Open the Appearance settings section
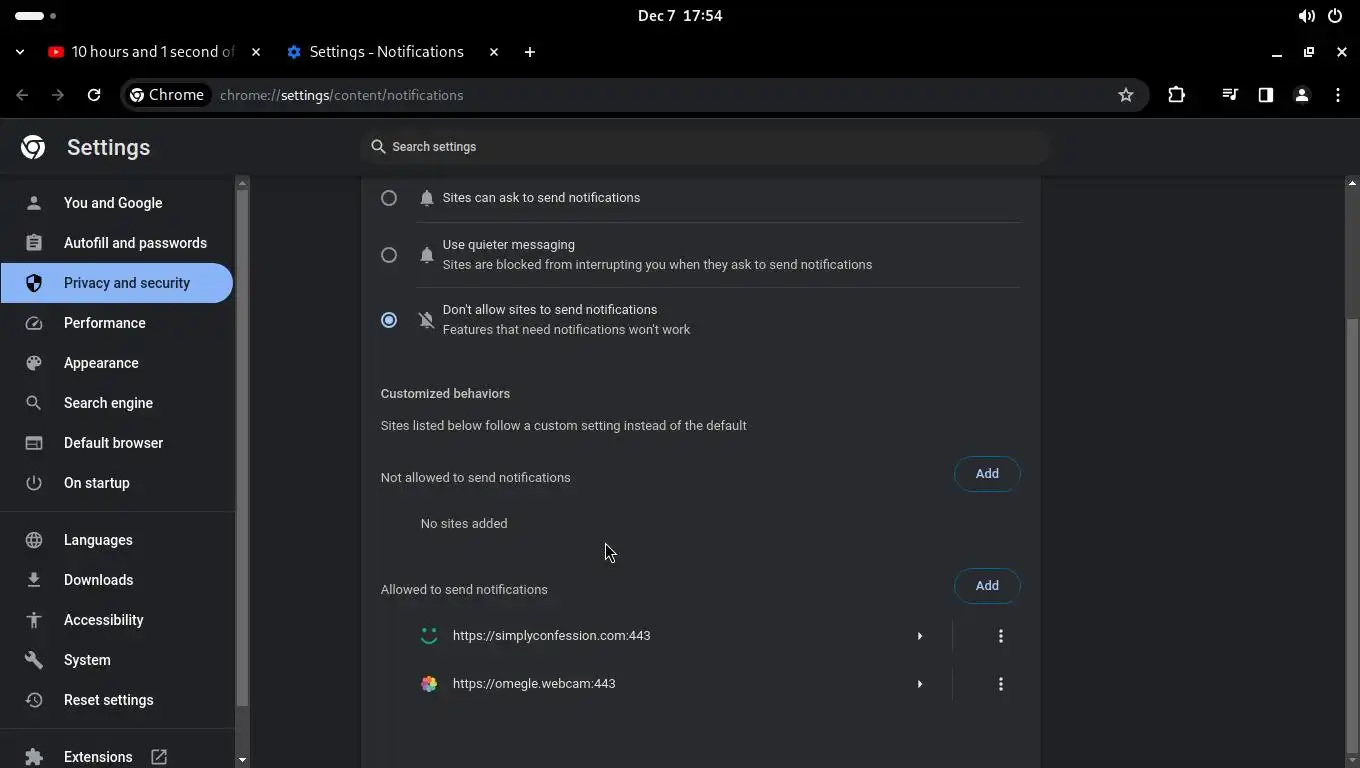1360x768 pixels. point(101,363)
